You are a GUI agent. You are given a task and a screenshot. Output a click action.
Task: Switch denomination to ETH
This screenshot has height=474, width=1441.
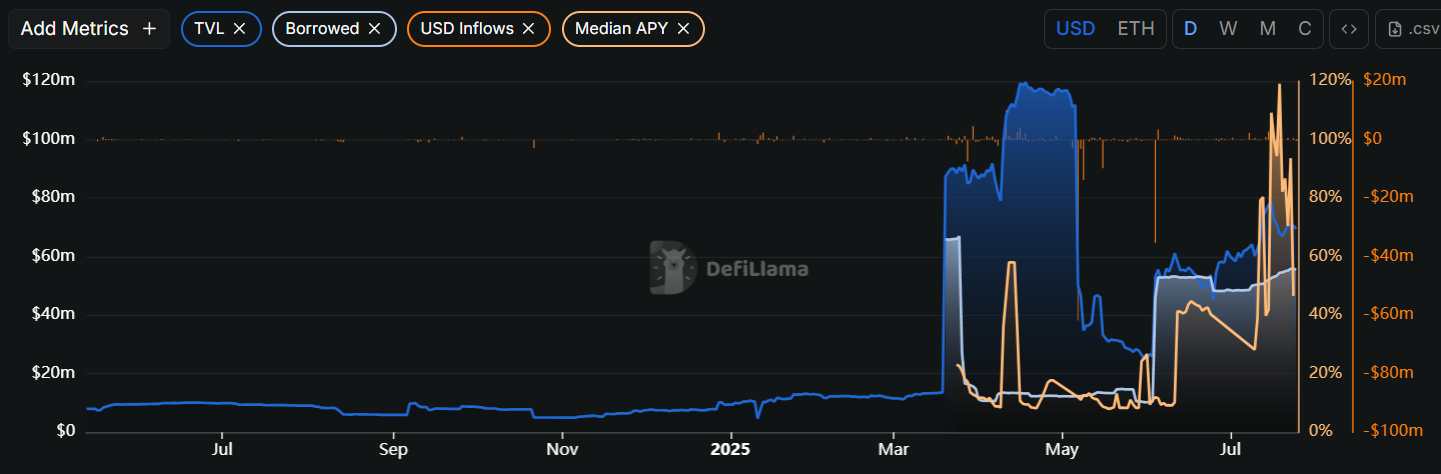click(1135, 29)
